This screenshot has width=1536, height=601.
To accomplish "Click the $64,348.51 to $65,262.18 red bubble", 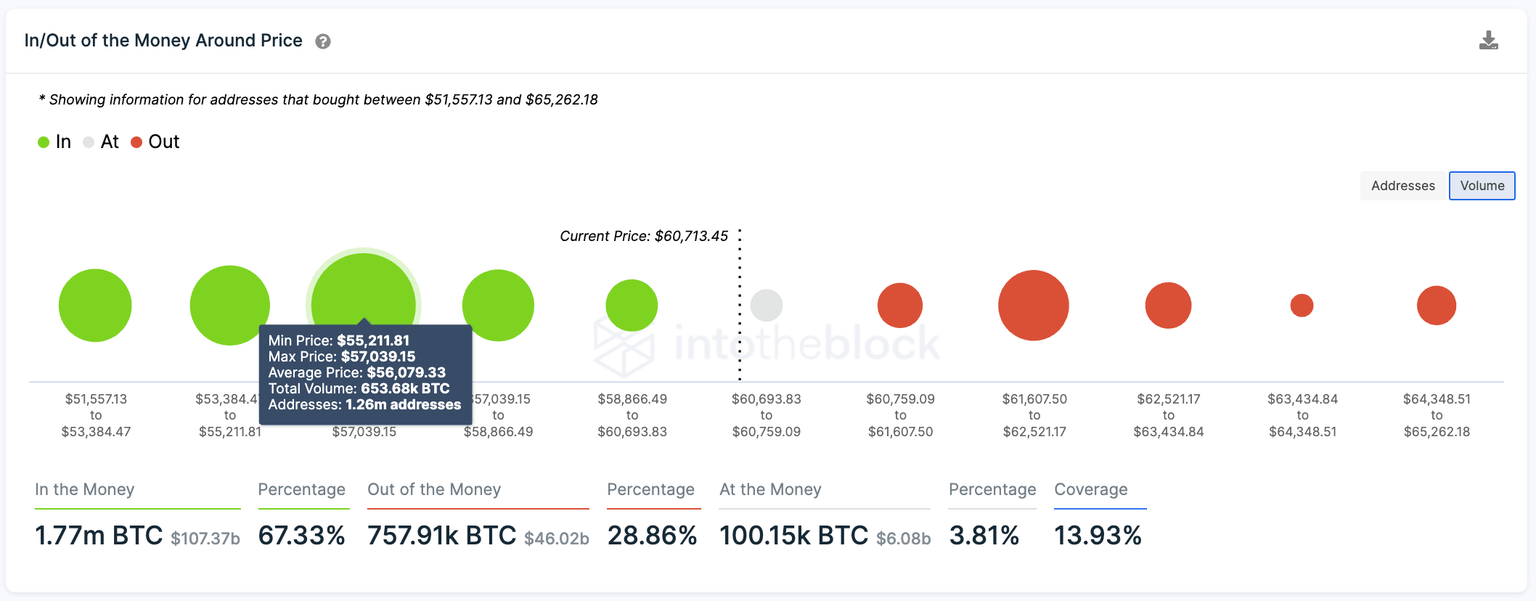I will point(1436,305).
